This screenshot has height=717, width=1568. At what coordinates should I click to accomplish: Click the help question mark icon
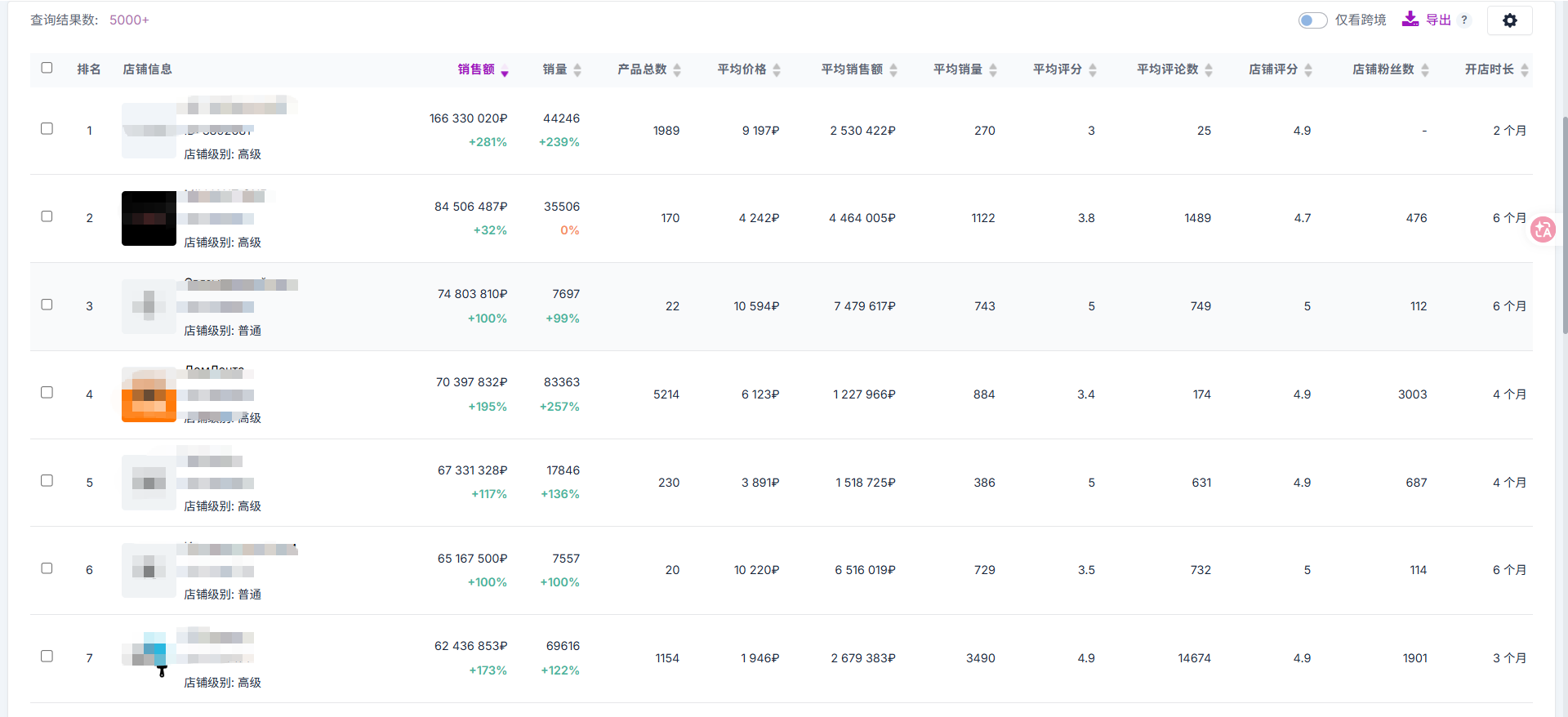pyautogui.click(x=1464, y=20)
